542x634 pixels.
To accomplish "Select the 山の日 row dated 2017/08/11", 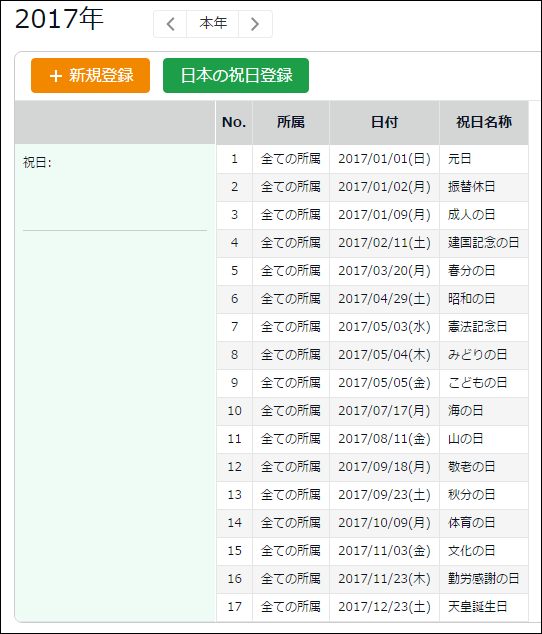I will (372, 439).
